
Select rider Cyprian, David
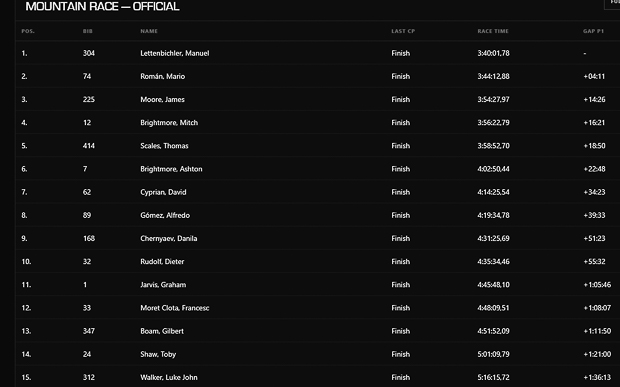[x=163, y=192]
